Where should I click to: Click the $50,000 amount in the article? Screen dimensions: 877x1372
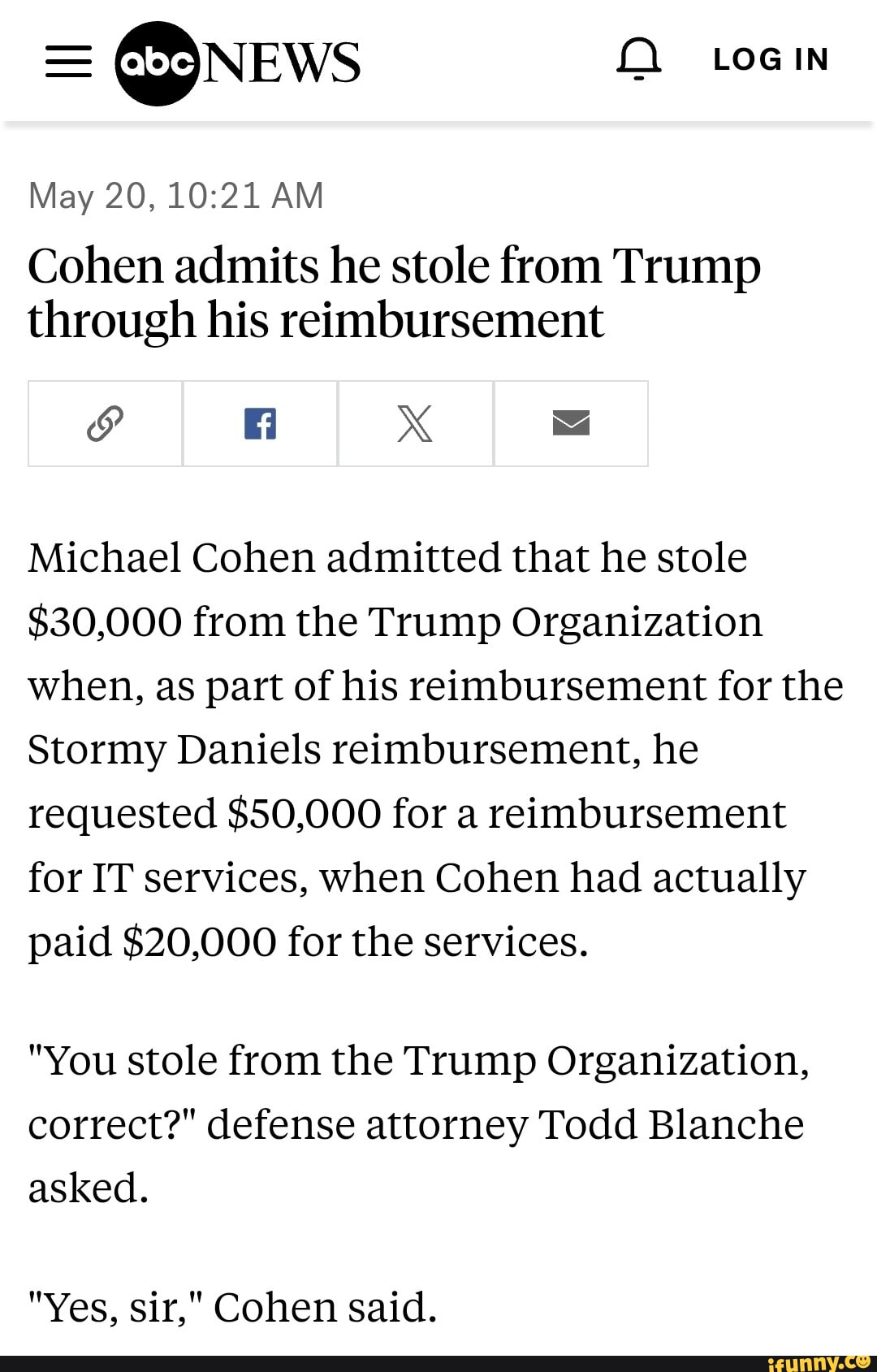[304, 813]
